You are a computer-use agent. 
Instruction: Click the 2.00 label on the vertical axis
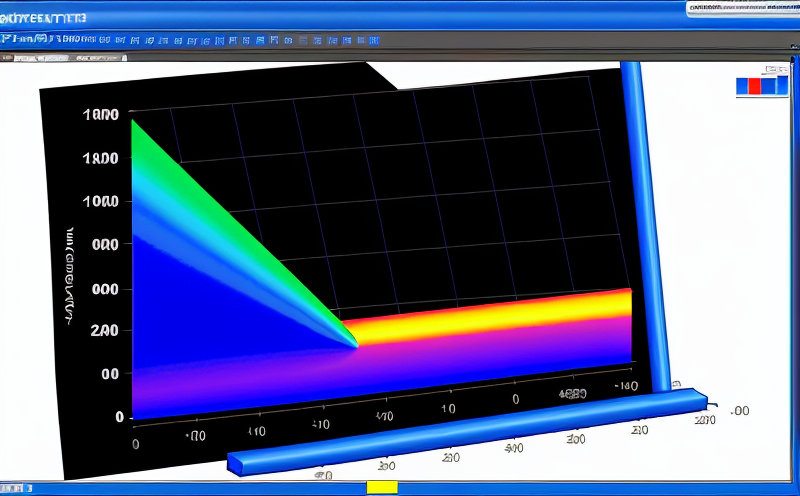point(105,331)
